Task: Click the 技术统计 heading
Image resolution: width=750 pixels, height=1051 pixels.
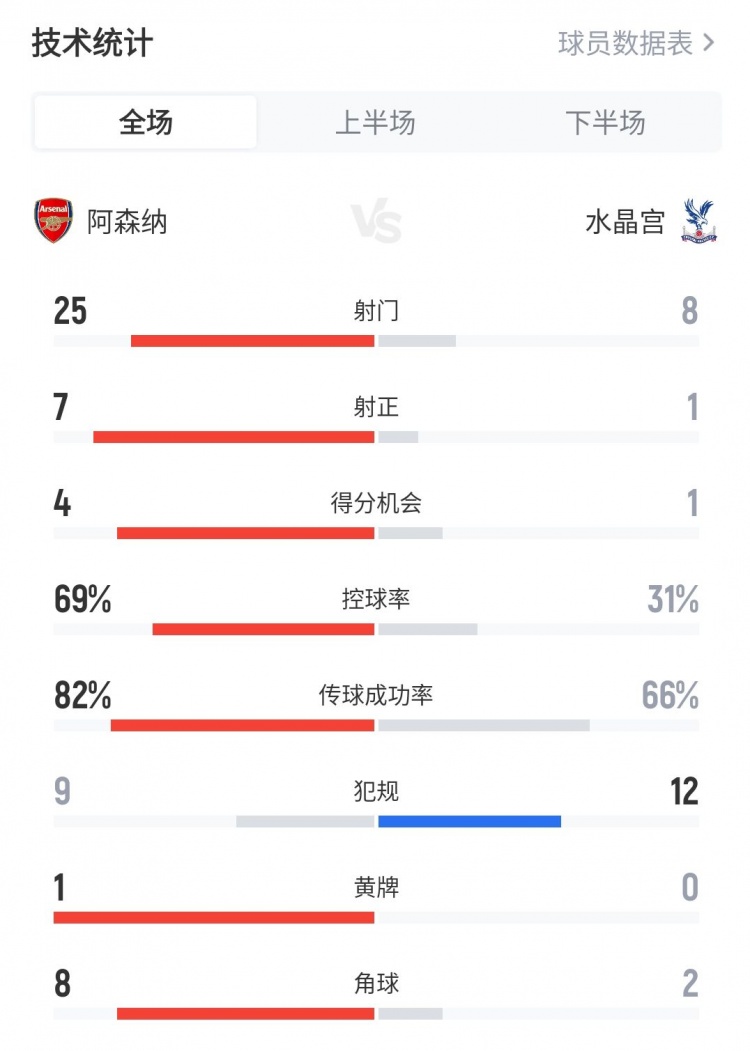Action: click(92, 44)
